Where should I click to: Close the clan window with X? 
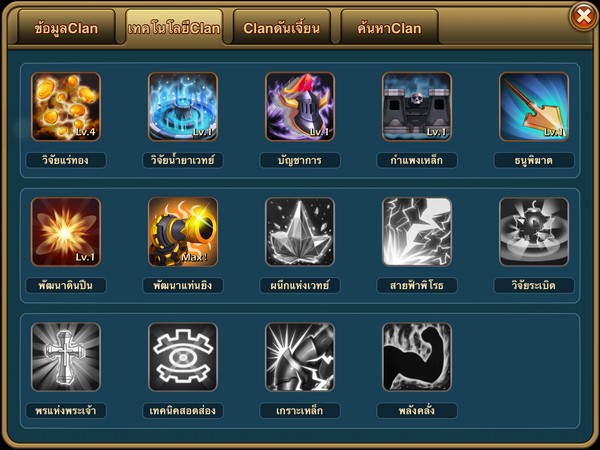[x=584, y=16]
